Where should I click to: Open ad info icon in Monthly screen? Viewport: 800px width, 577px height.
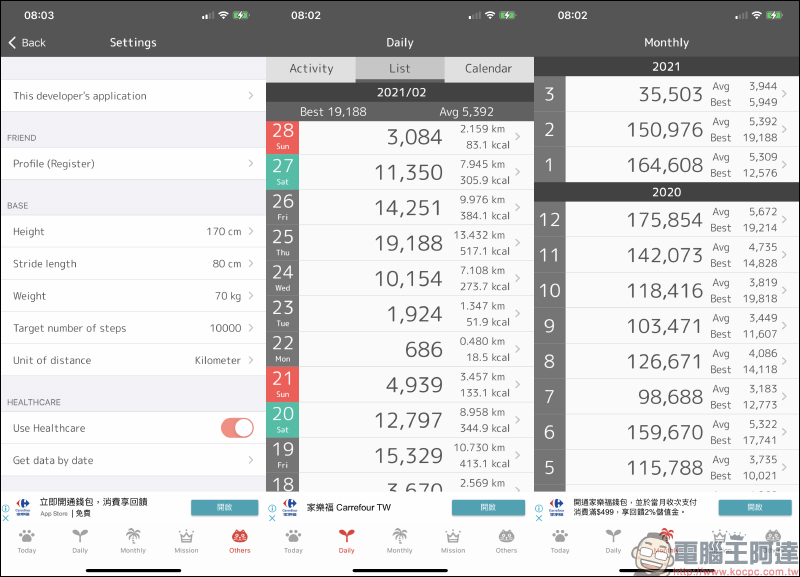coord(539,508)
